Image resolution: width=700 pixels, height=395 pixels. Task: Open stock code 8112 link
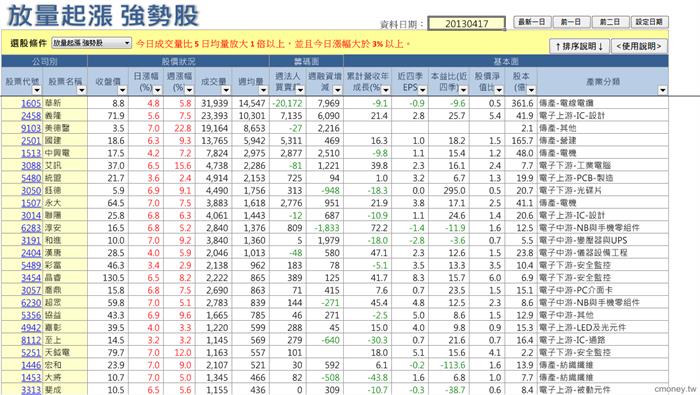click(x=31, y=340)
